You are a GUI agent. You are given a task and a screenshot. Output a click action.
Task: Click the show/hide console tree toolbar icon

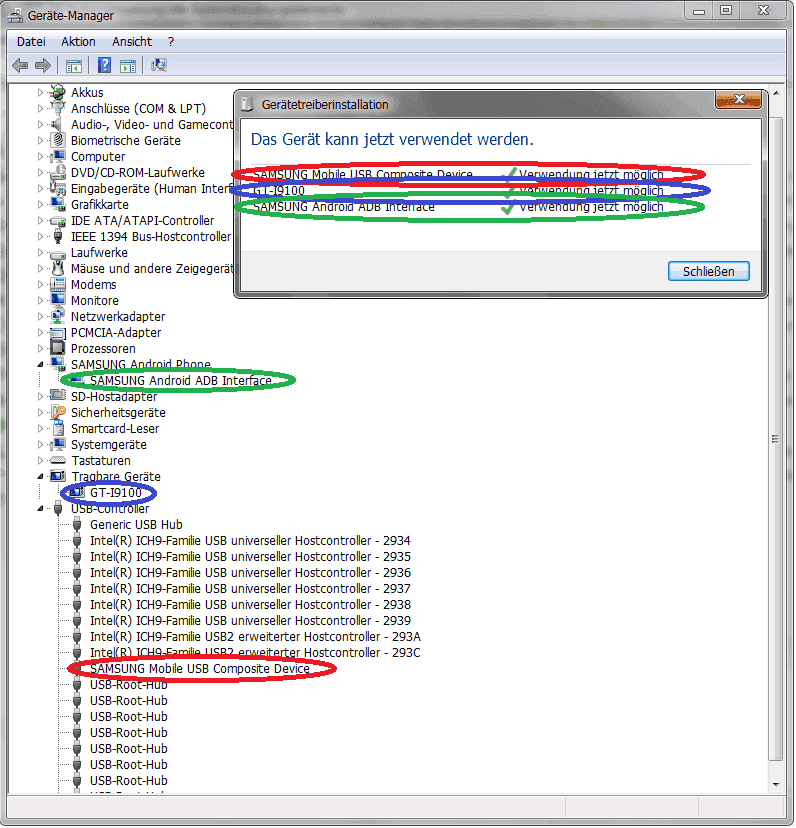pyautogui.click(x=74, y=65)
